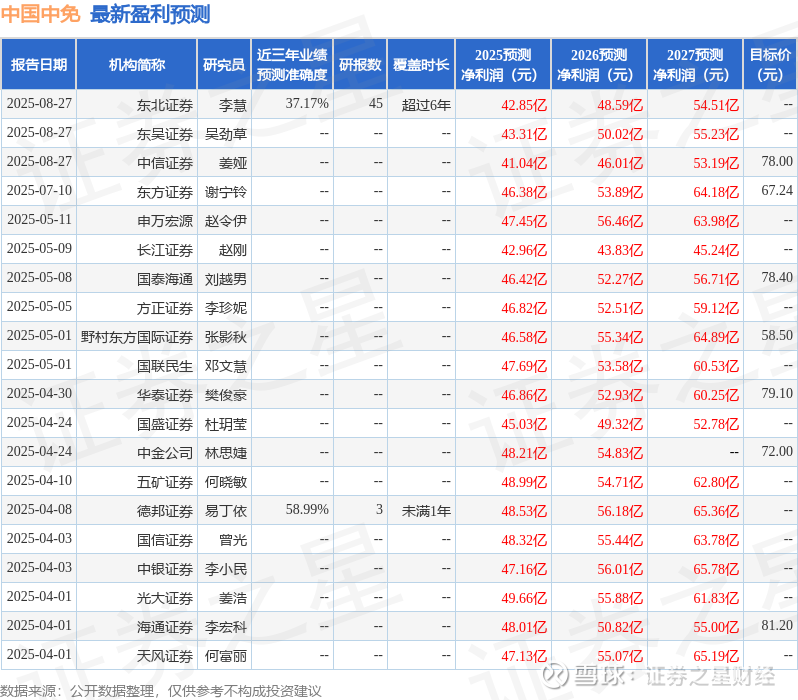
Task: Click the 37.17% accuracy value
Action: [307, 103]
